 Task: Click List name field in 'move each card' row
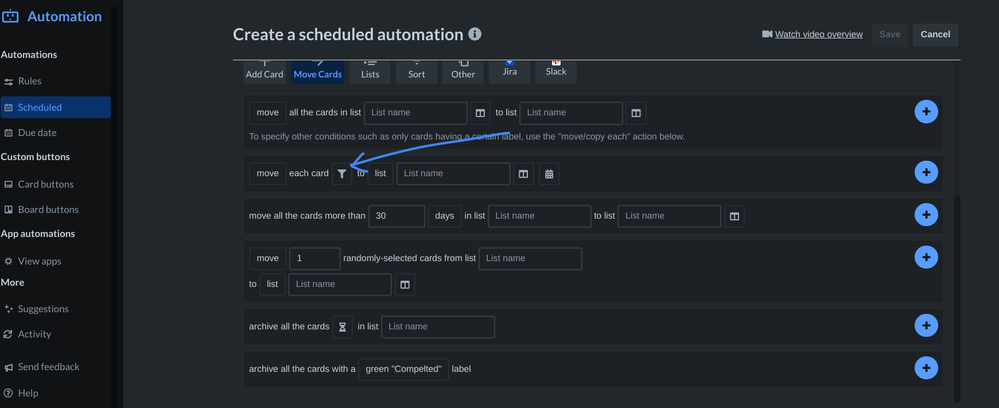pos(453,173)
